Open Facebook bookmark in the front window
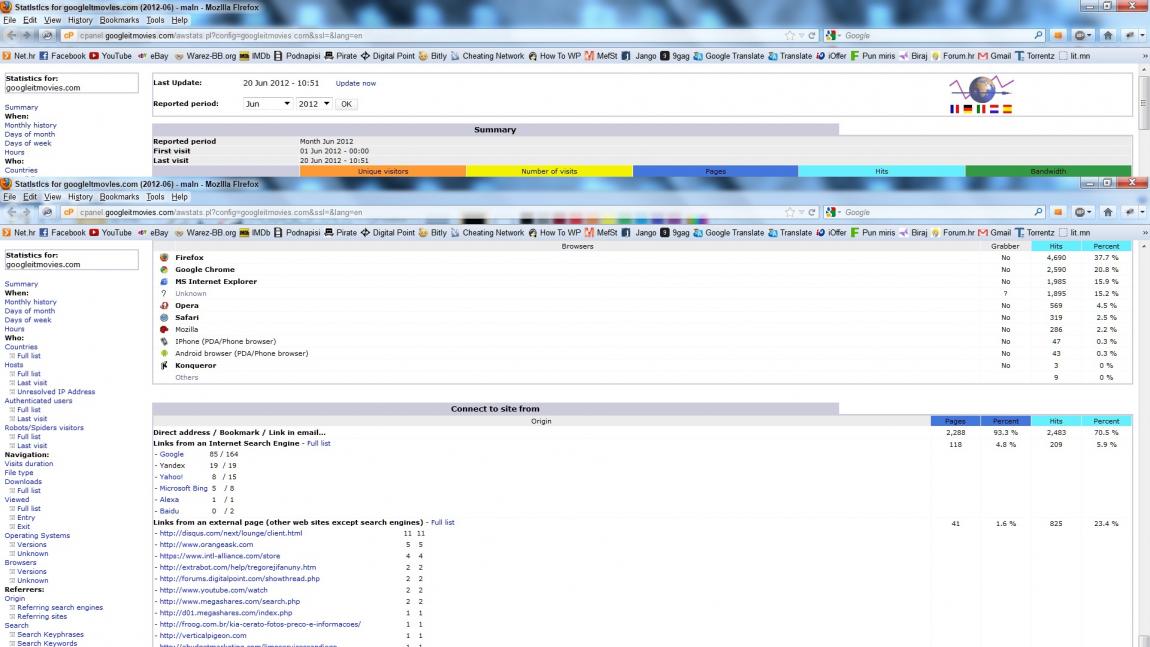This screenshot has height=647, width=1150. tap(62, 233)
